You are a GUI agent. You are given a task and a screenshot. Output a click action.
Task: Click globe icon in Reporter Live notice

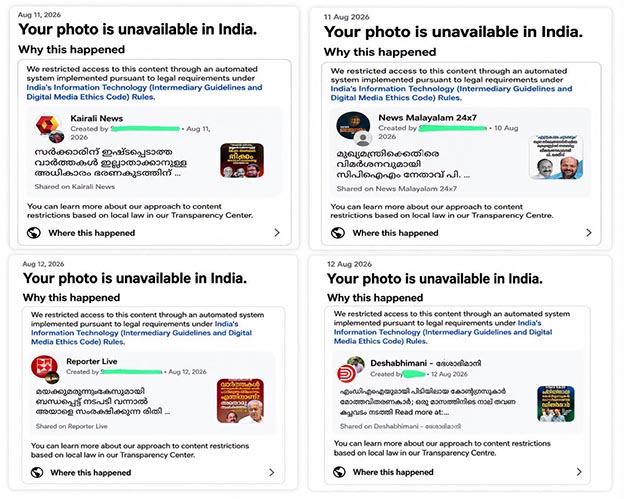[x=37, y=472]
